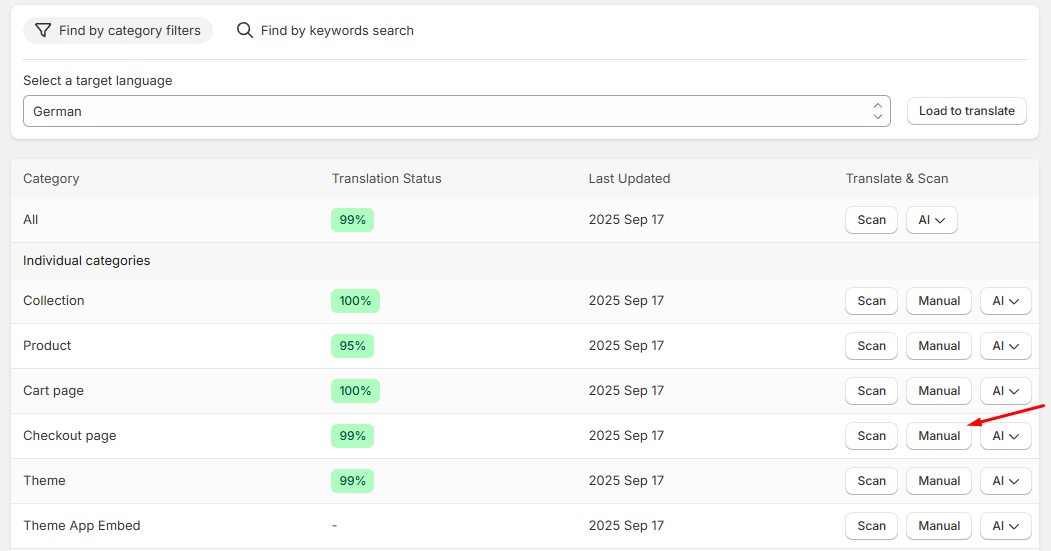Scan the Theme App Embed category
The image size is (1051, 551).
point(871,526)
